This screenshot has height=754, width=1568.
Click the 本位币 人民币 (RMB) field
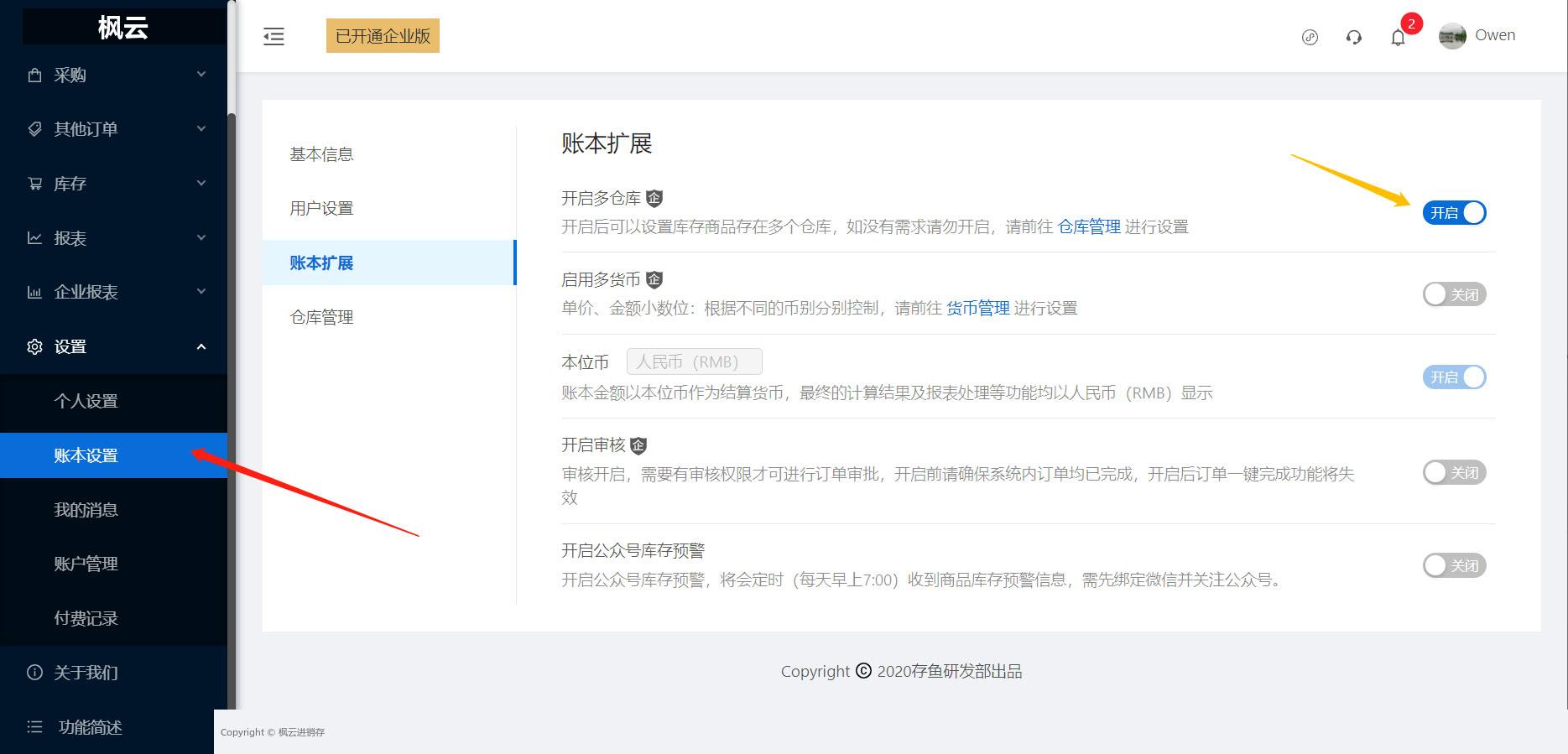tap(695, 361)
